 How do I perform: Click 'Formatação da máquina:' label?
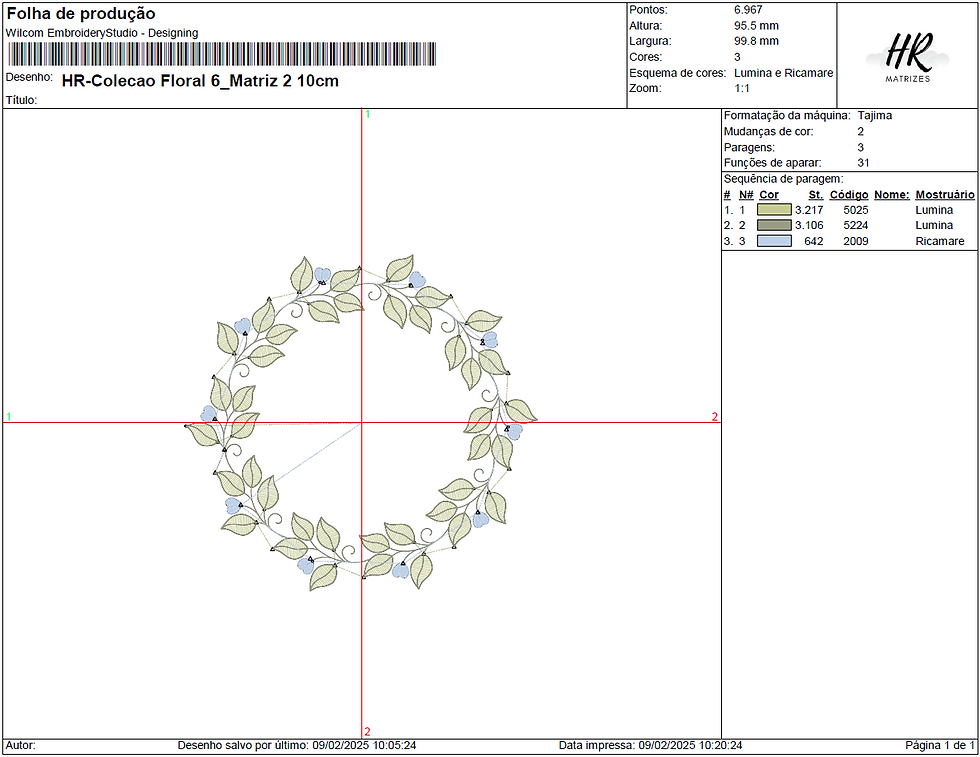787,116
